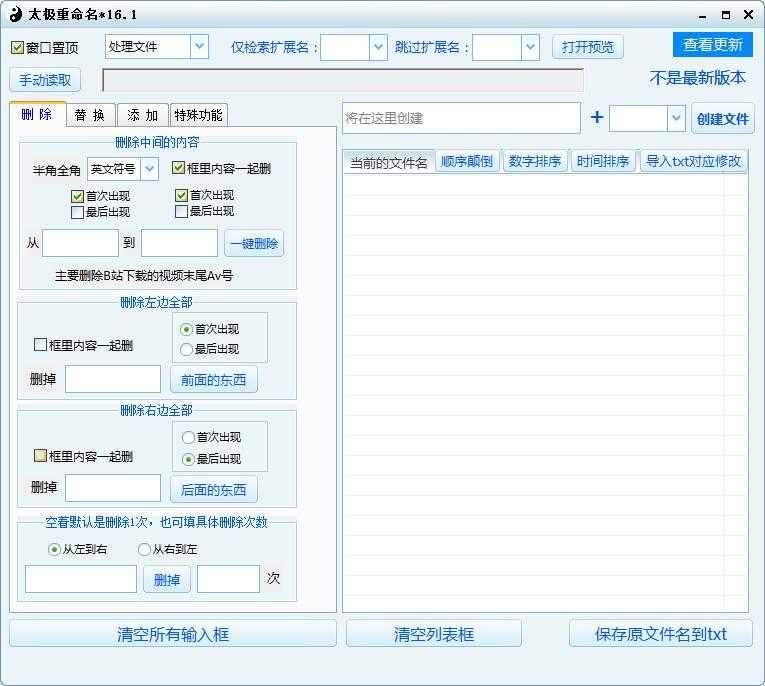The width and height of the screenshot is (765, 686).
Task: Click 导入txt对应修改 button
Action: [x=693, y=161]
